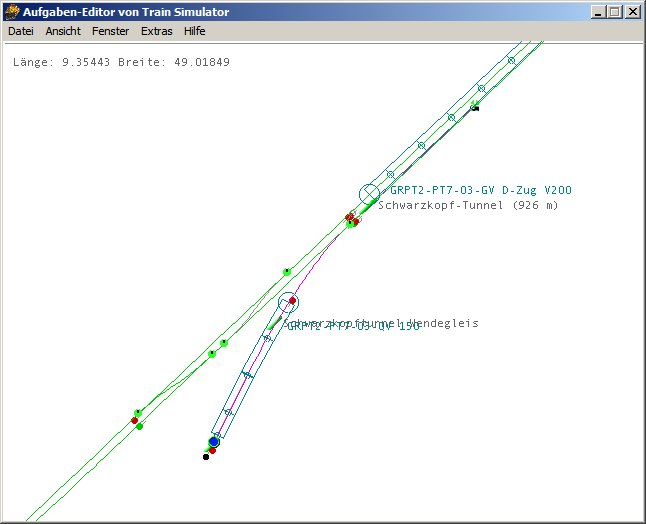
Task: Click the Länge Breite coordinate readout
Action: coord(122,62)
